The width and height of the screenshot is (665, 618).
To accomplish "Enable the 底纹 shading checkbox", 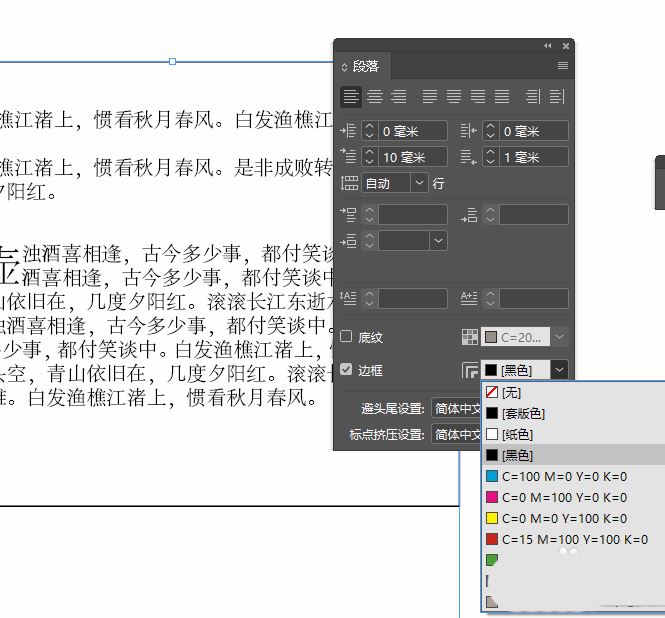I will 346,336.
